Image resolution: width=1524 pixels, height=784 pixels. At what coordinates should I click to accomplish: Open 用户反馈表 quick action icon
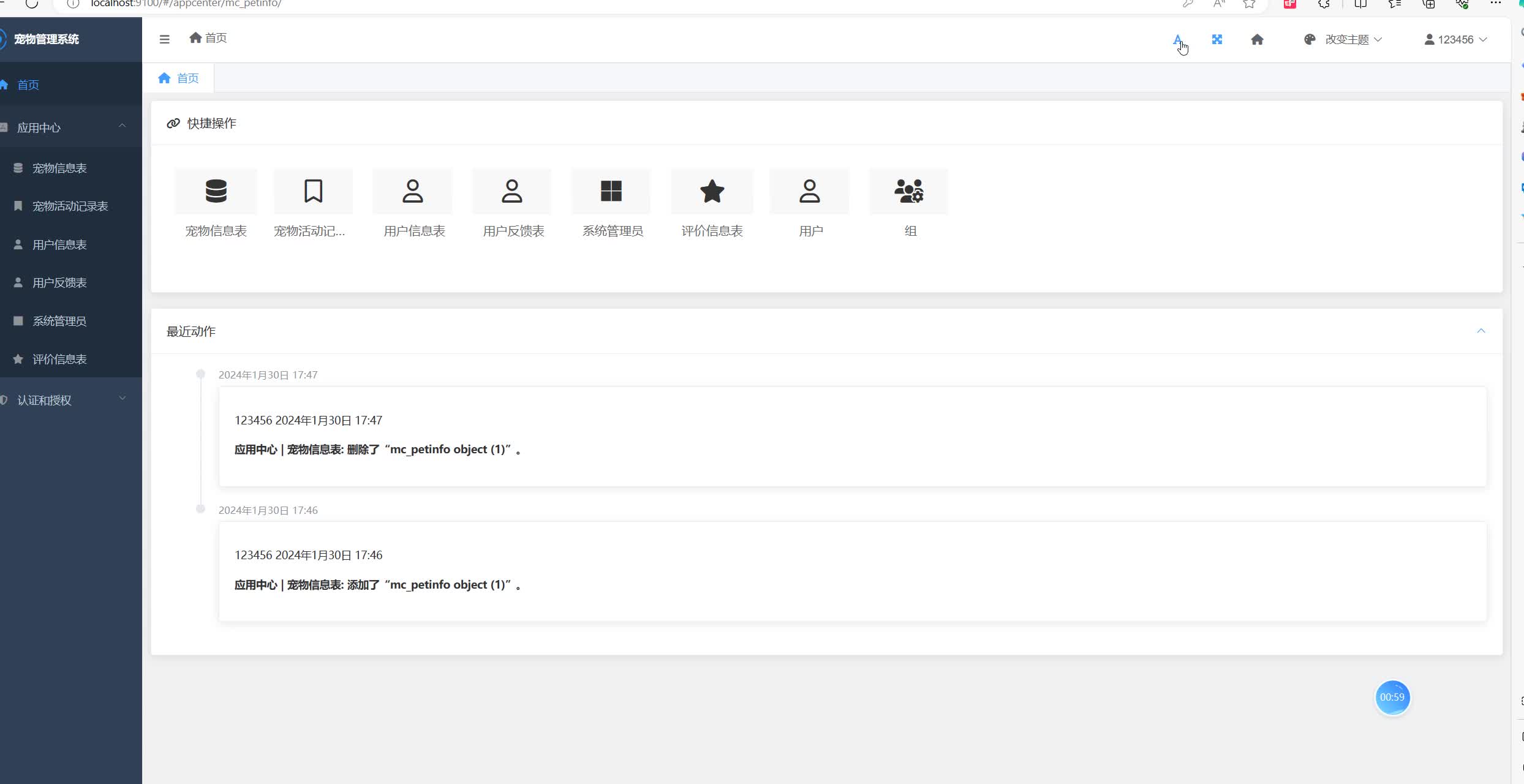click(512, 191)
